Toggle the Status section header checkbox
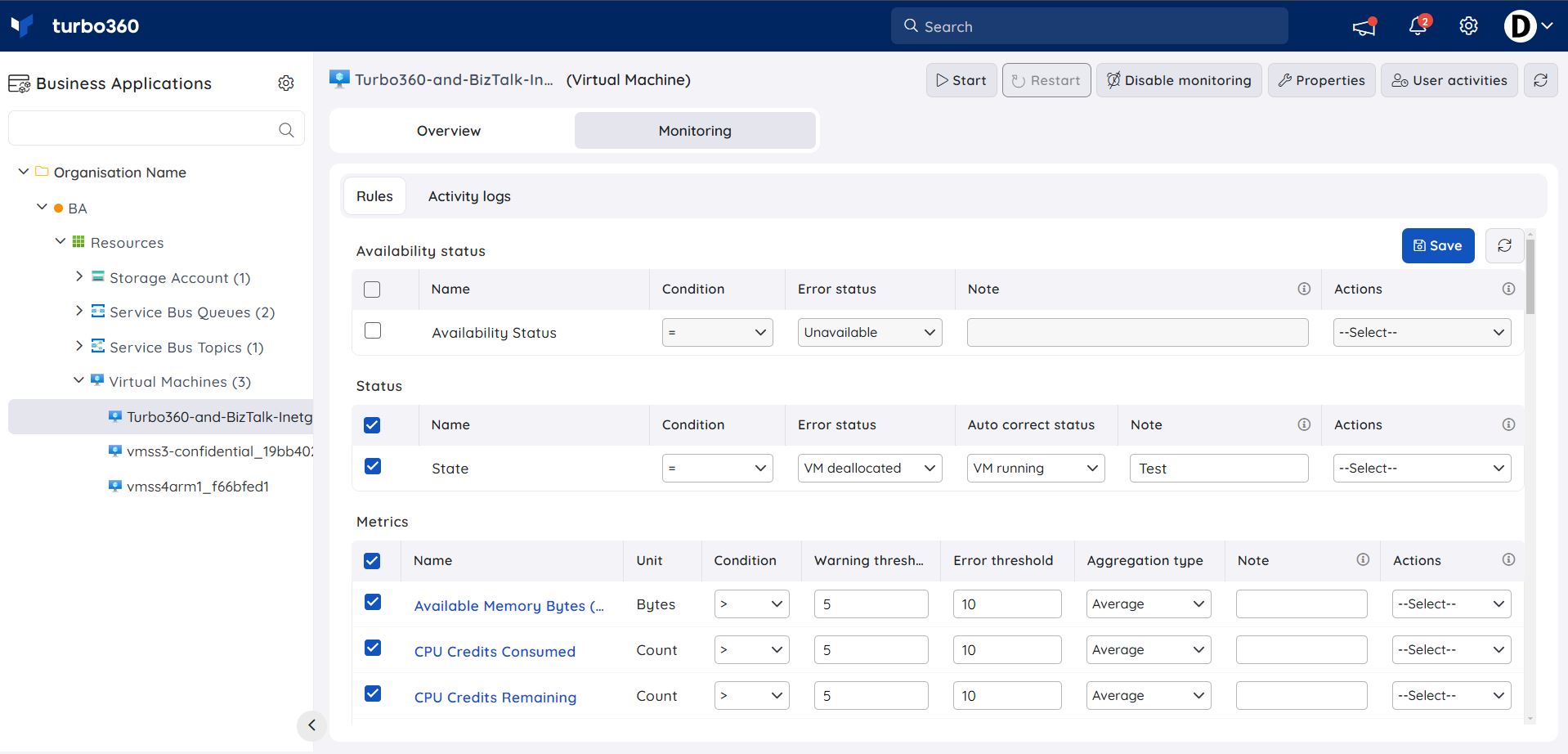The width and height of the screenshot is (1568, 754). pyautogui.click(x=372, y=425)
